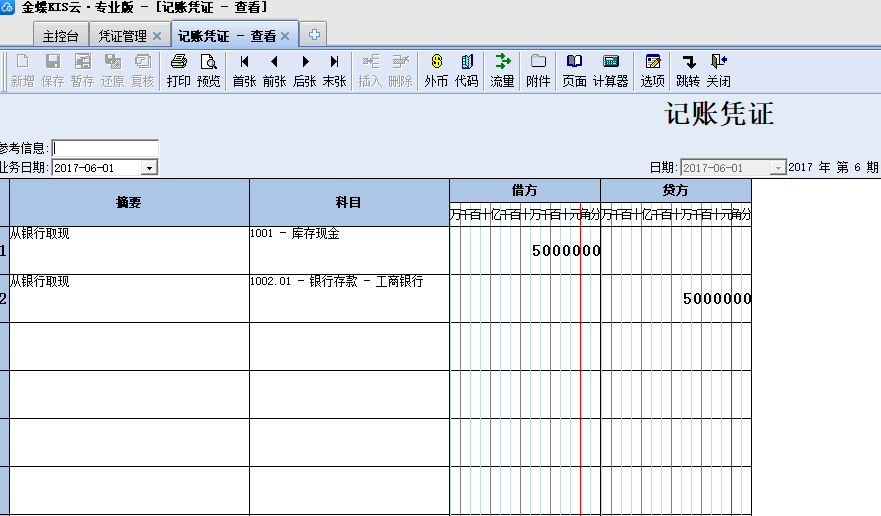Image resolution: width=881 pixels, height=516 pixels.
Task: Click the 删除 (Delete row) toolbar icon
Action: click(x=401, y=70)
